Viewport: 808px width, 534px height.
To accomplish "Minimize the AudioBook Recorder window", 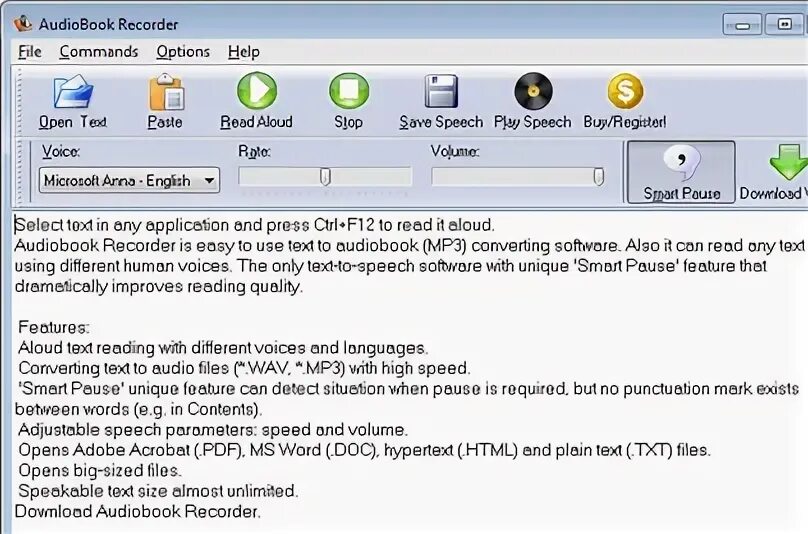I will pyautogui.click(x=742, y=24).
